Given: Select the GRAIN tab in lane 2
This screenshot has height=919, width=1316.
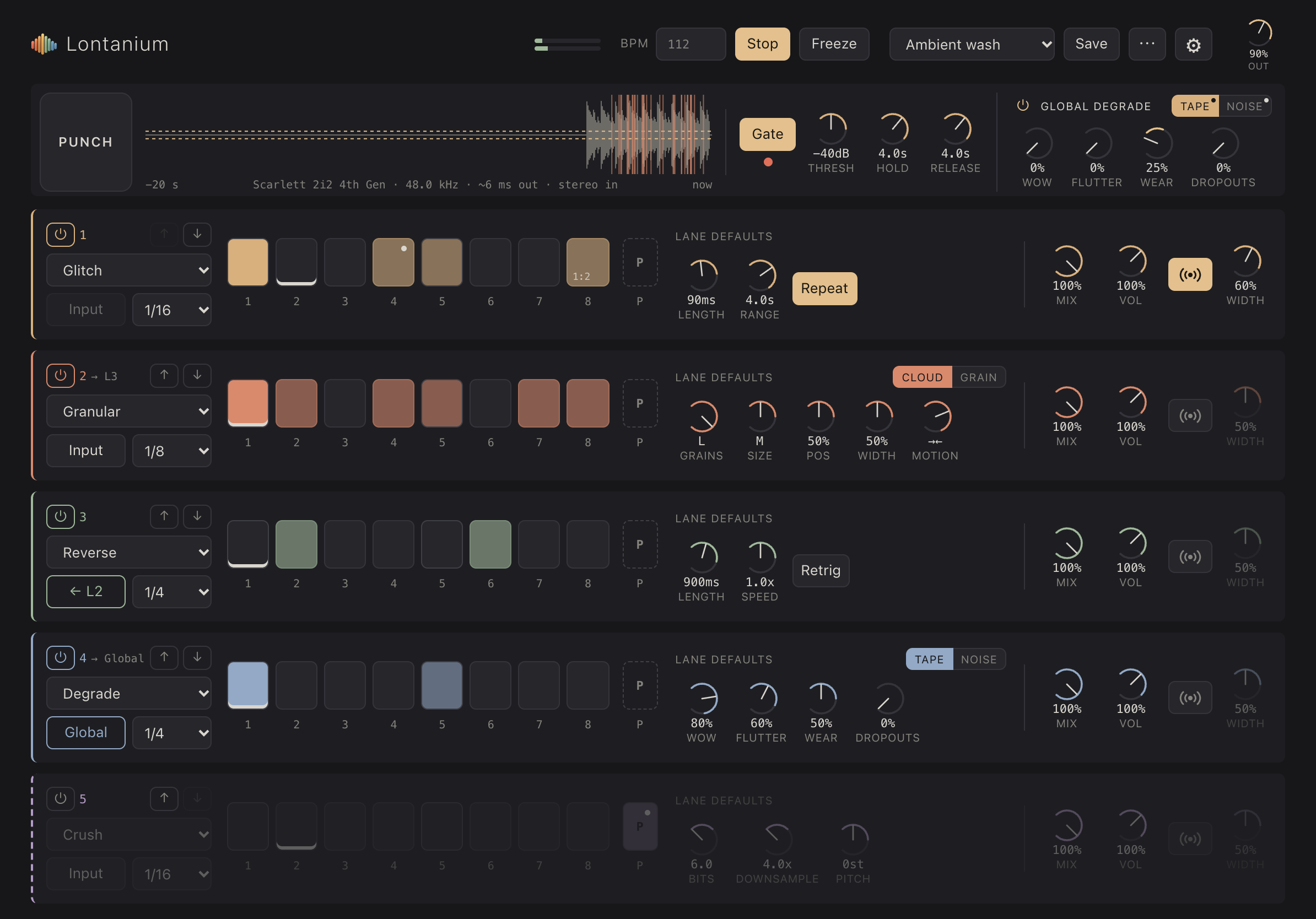Looking at the screenshot, I should coord(978,377).
